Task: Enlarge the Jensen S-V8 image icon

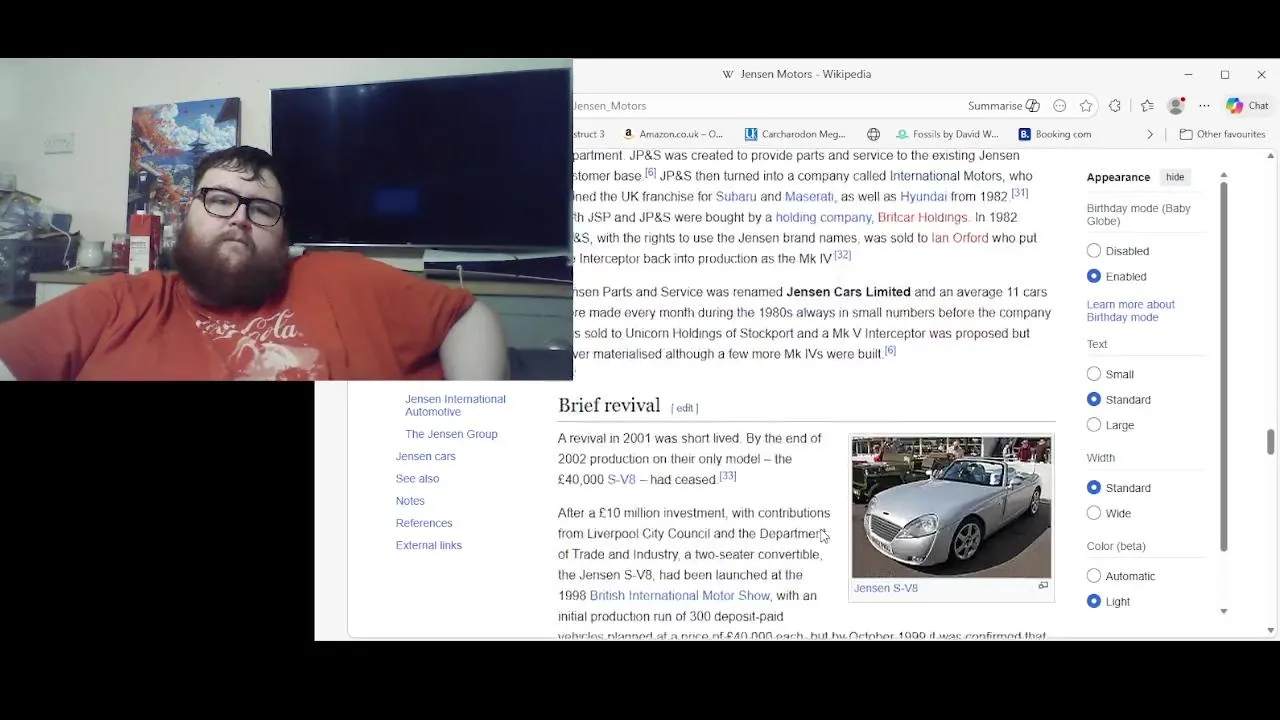Action: coord(1043,586)
